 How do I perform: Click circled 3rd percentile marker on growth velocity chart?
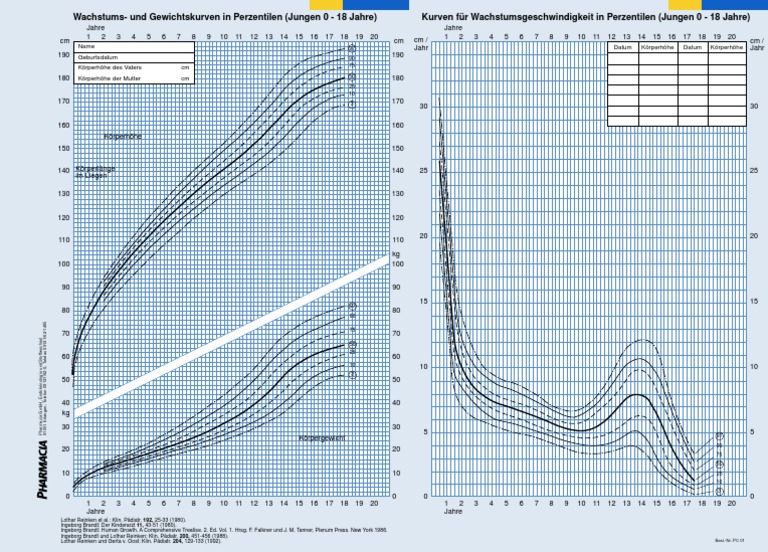[719, 491]
